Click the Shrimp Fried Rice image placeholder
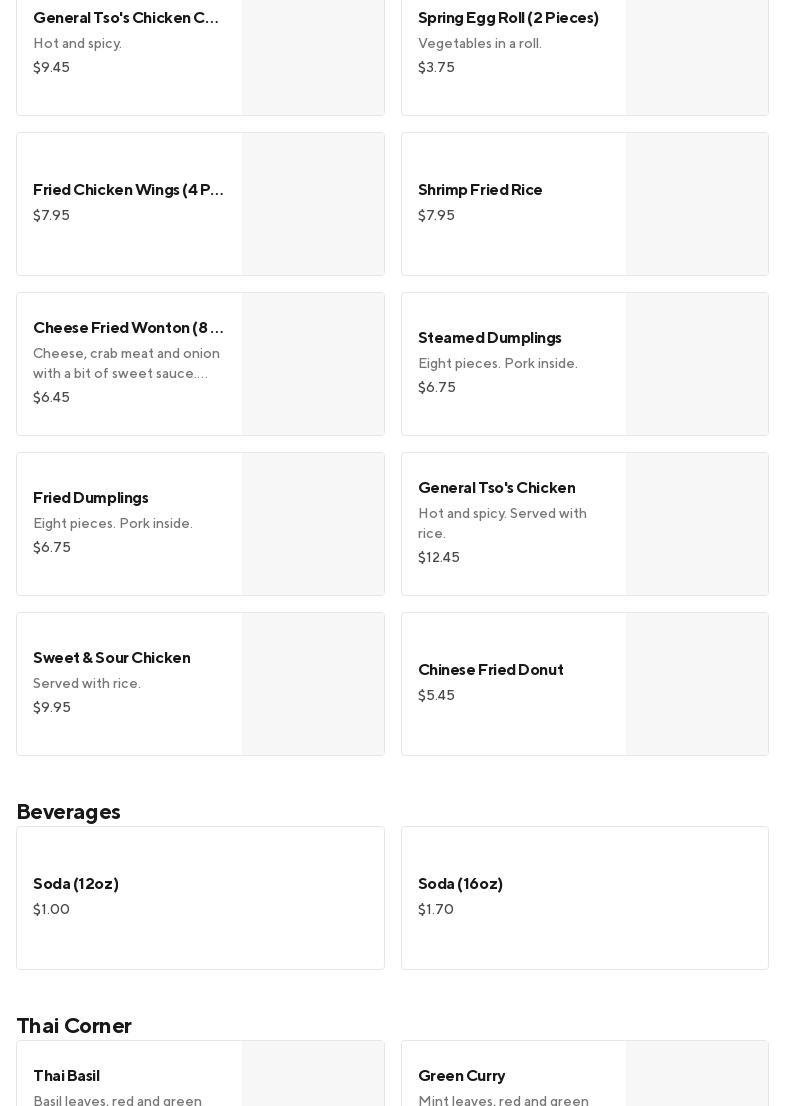 click(697, 204)
